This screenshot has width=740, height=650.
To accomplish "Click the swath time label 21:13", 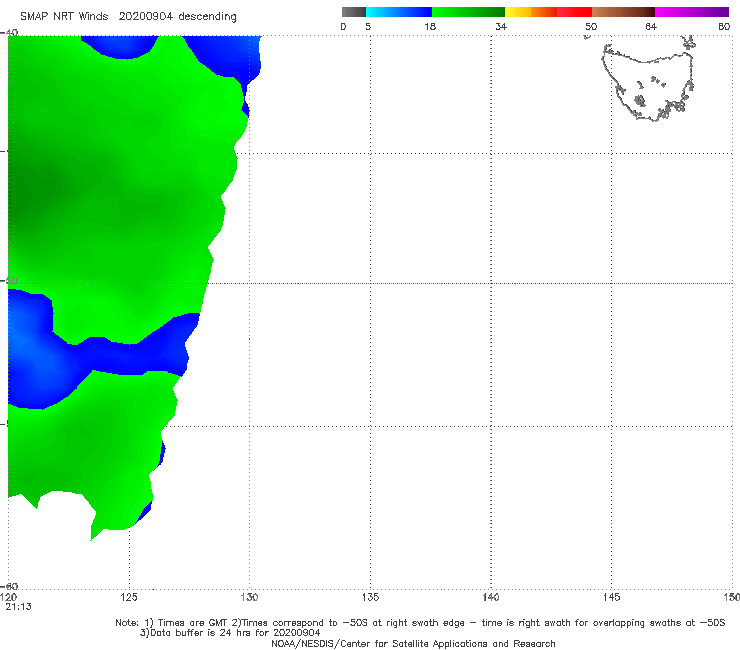I will point(18,607).
